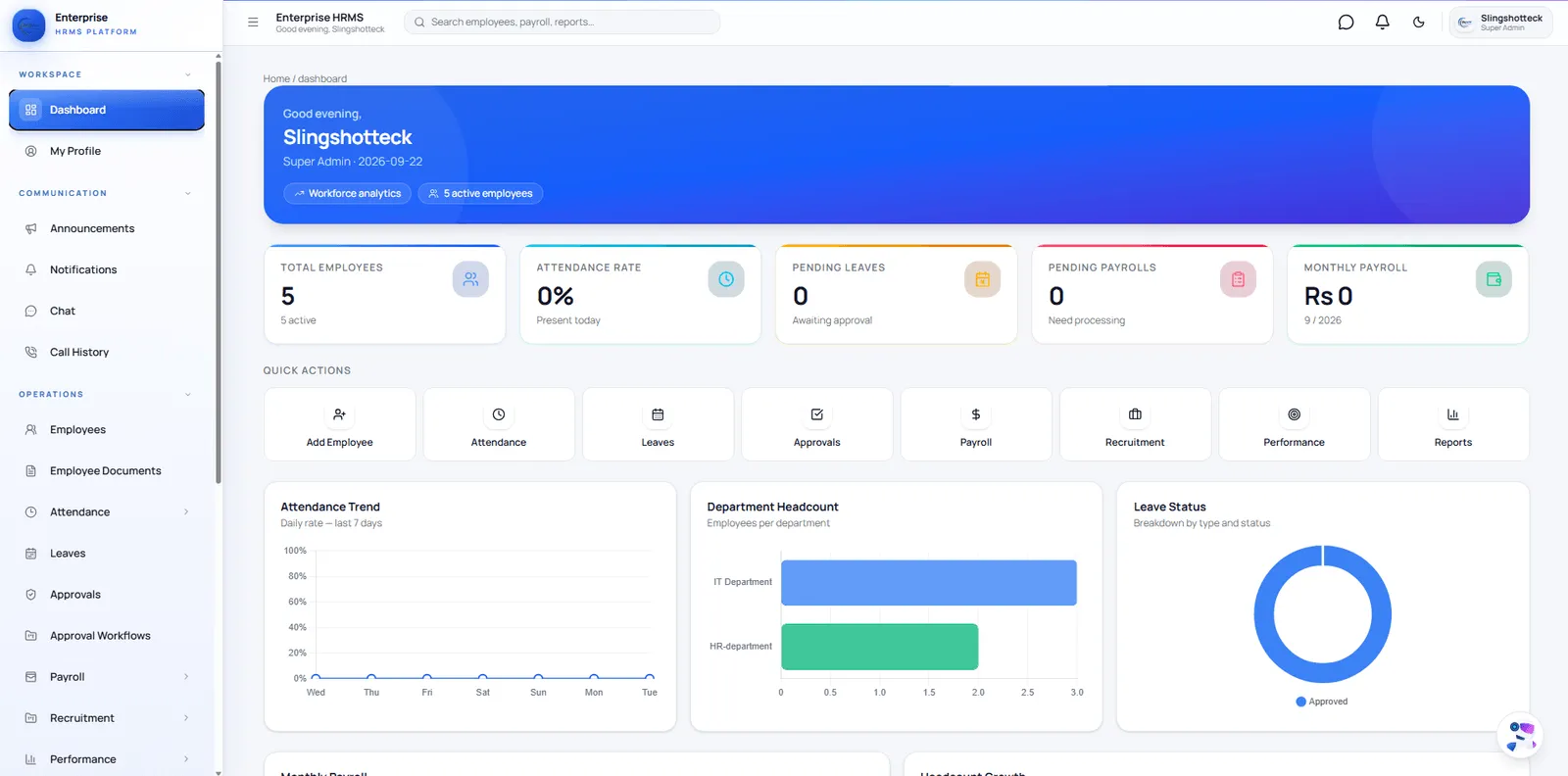This screenshot has width=1568, height=776.
Task: Click the megaphone icon beside Announcements
Action: pyautogui.click(x=30, y=228)
